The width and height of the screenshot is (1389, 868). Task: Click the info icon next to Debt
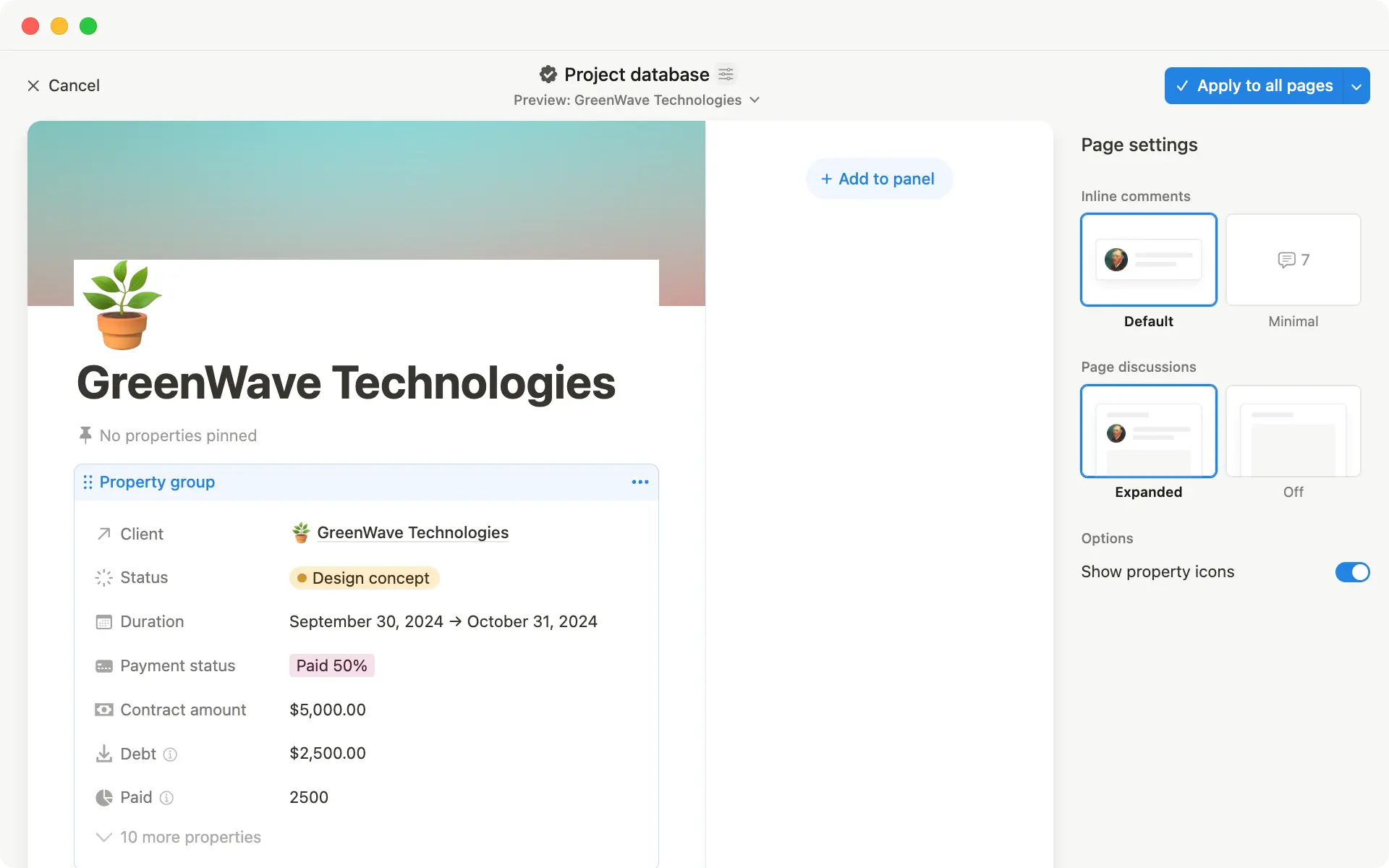tap(170, 754)
